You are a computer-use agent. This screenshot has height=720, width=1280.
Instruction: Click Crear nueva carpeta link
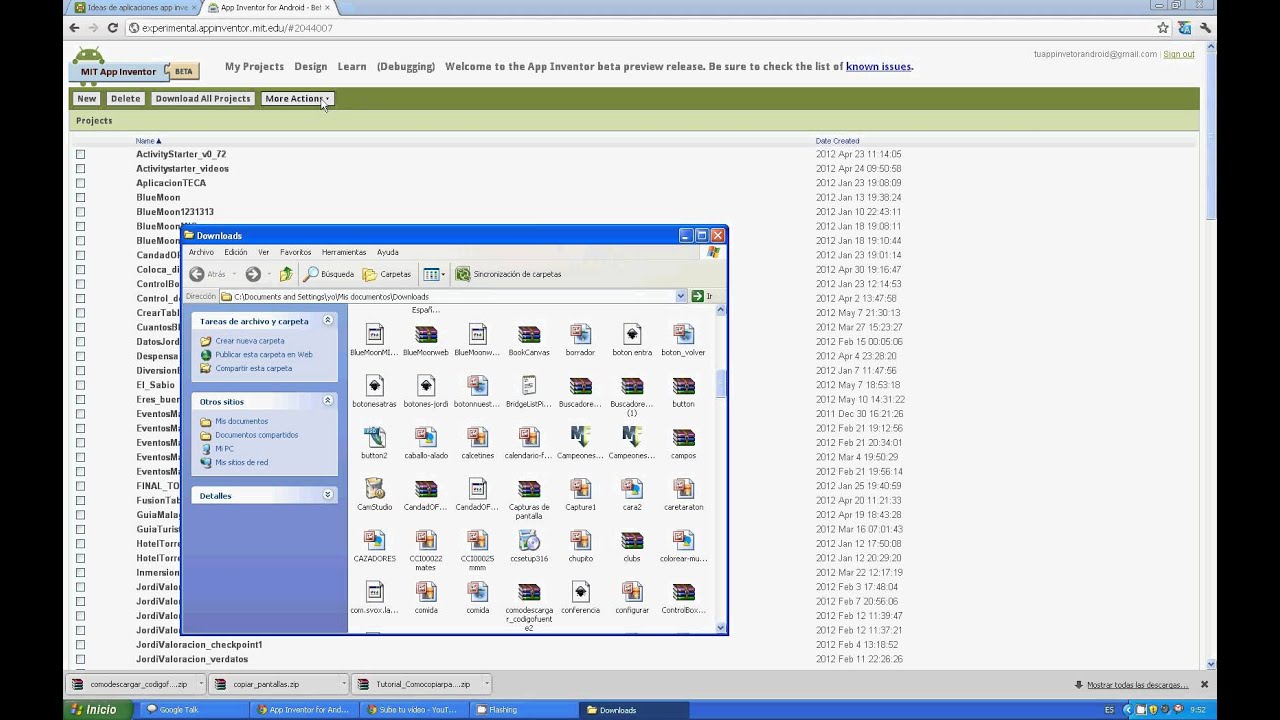point(249,341)
